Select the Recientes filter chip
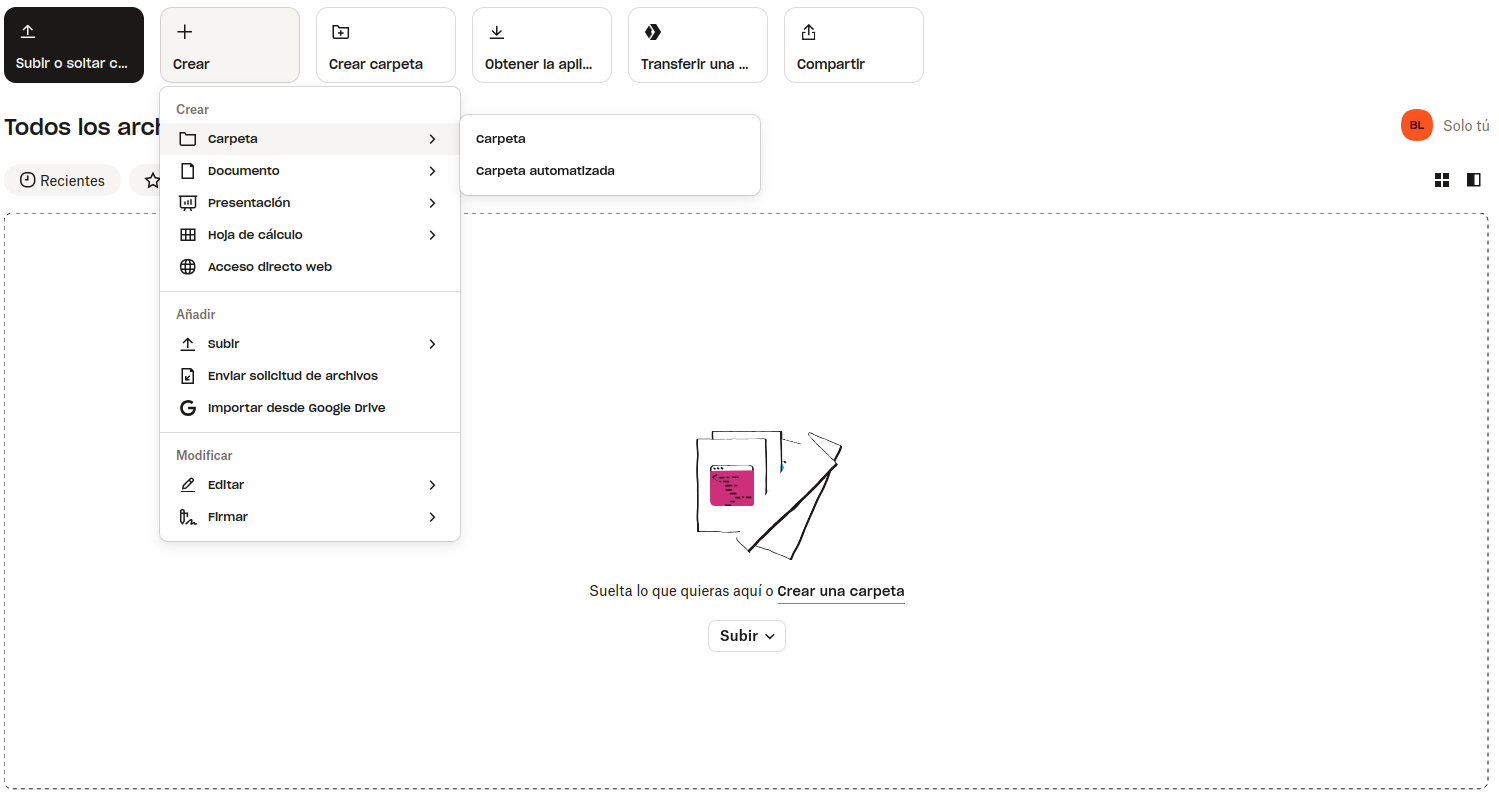The width and height of the screenshot is (1499, 794). point(62,180)
